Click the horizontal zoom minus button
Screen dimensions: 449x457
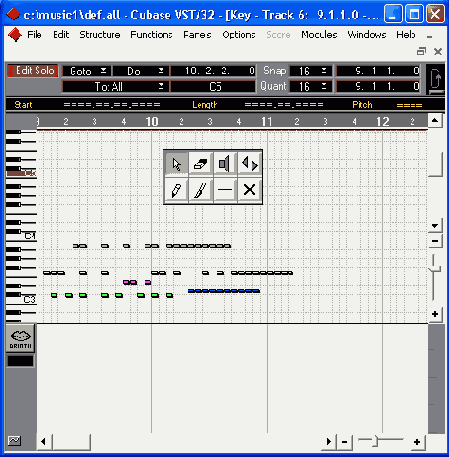pyautogui.click(x=345, y=442)
